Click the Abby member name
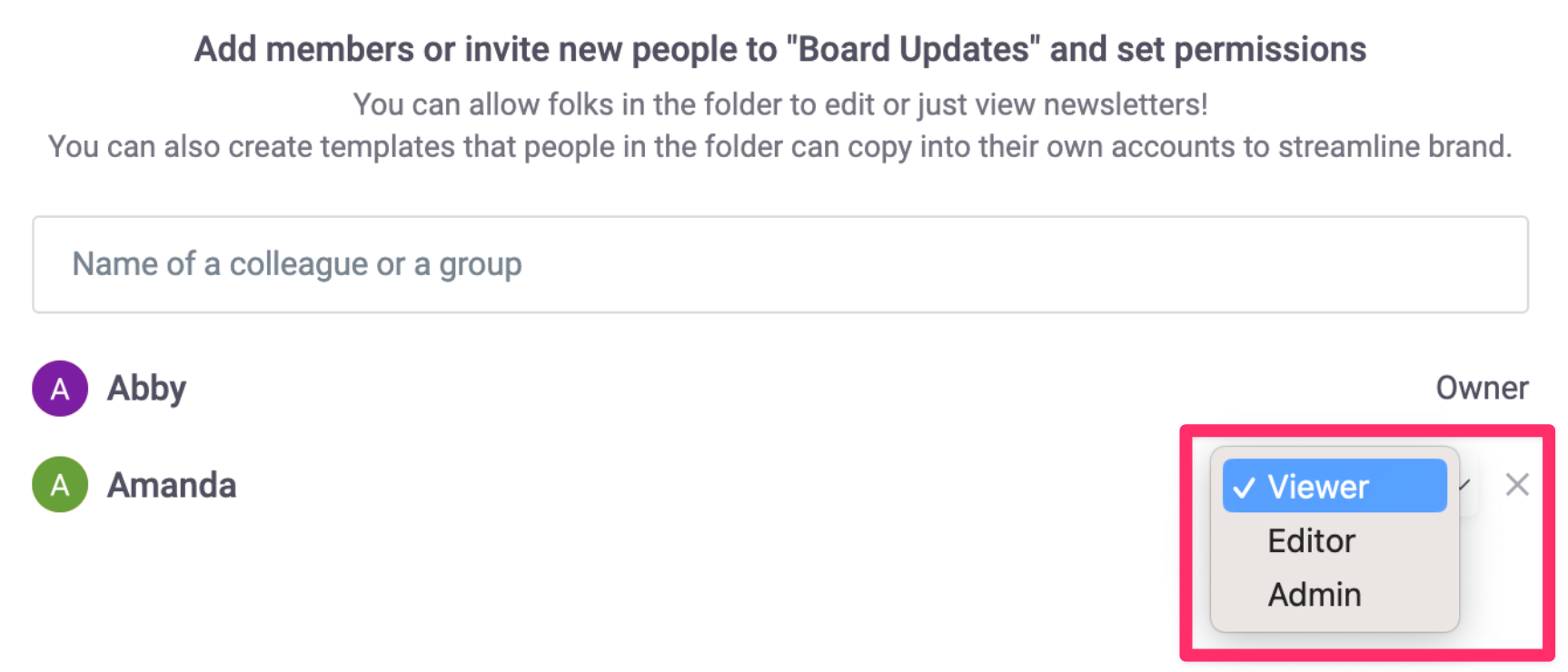Image resolution: width=1568 pixels, height=672 pixels. [146, 389]
